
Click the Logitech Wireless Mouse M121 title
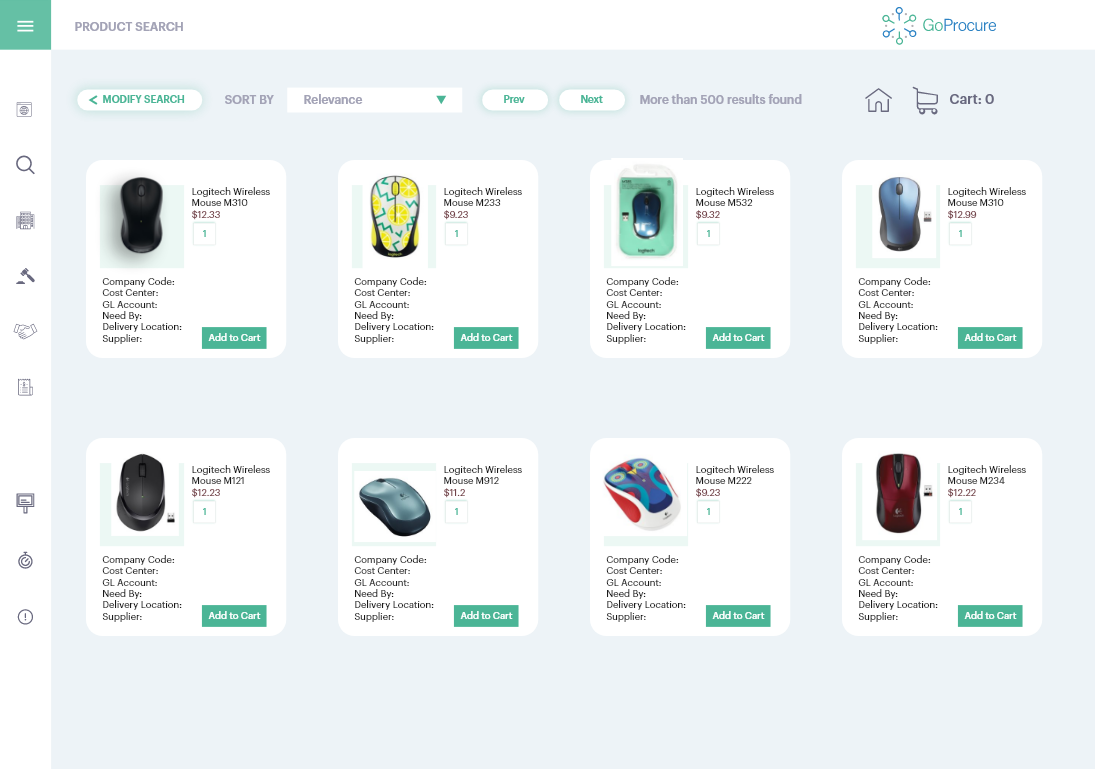coord(230,475)
